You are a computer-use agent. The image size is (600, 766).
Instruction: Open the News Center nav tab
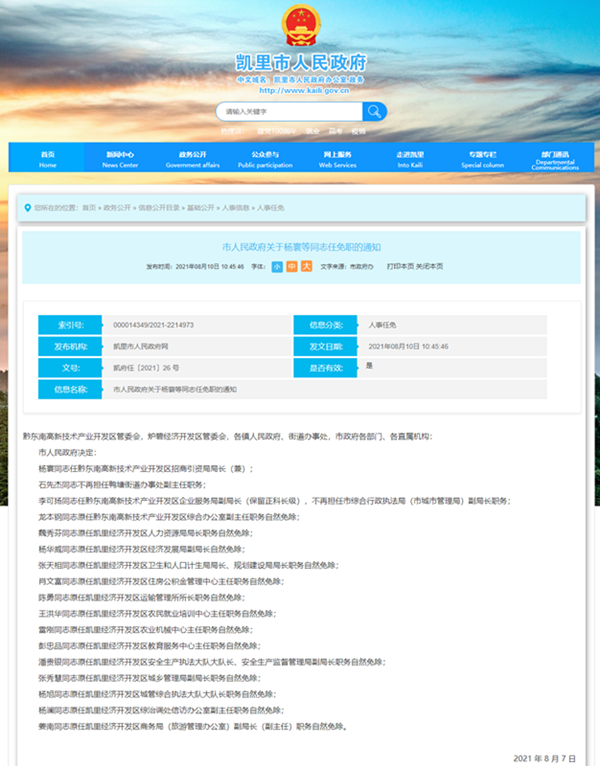(x=120, y=159)
